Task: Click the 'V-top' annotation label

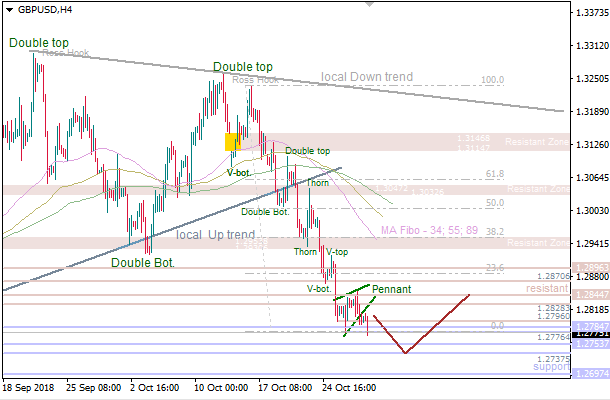Action: 336,252
